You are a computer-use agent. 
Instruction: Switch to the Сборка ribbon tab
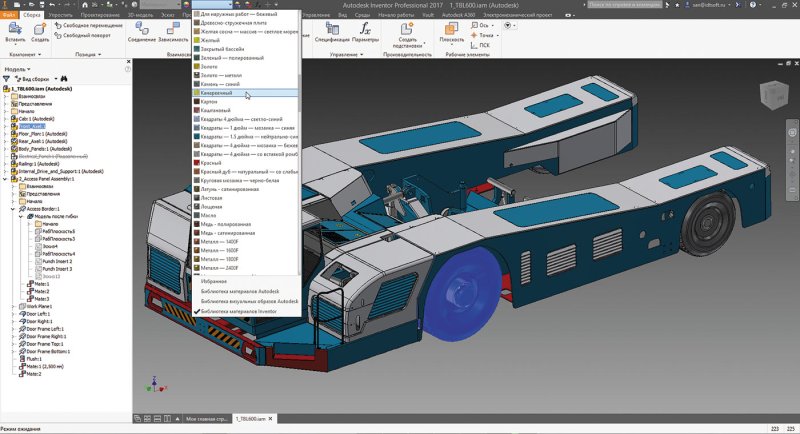point(32,17)
